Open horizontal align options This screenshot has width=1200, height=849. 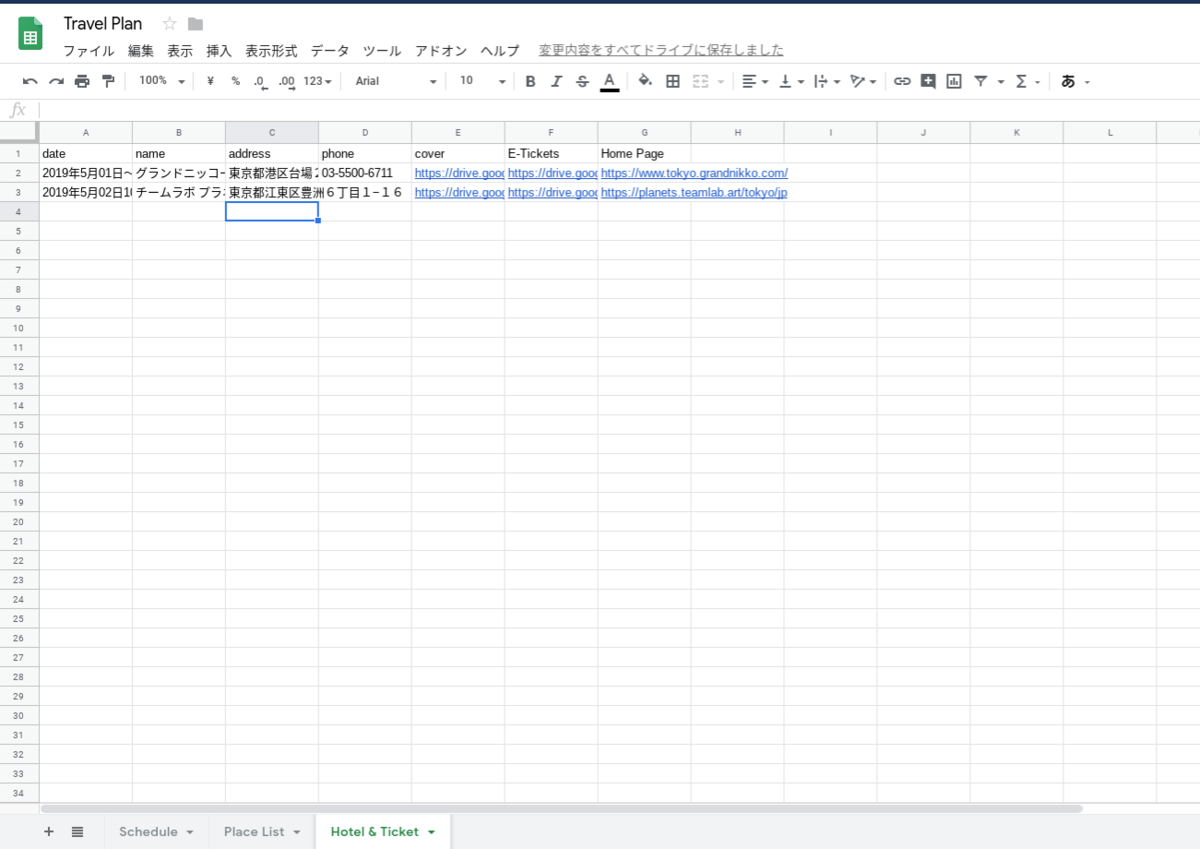pyautogui.click(x=755, y=81)
